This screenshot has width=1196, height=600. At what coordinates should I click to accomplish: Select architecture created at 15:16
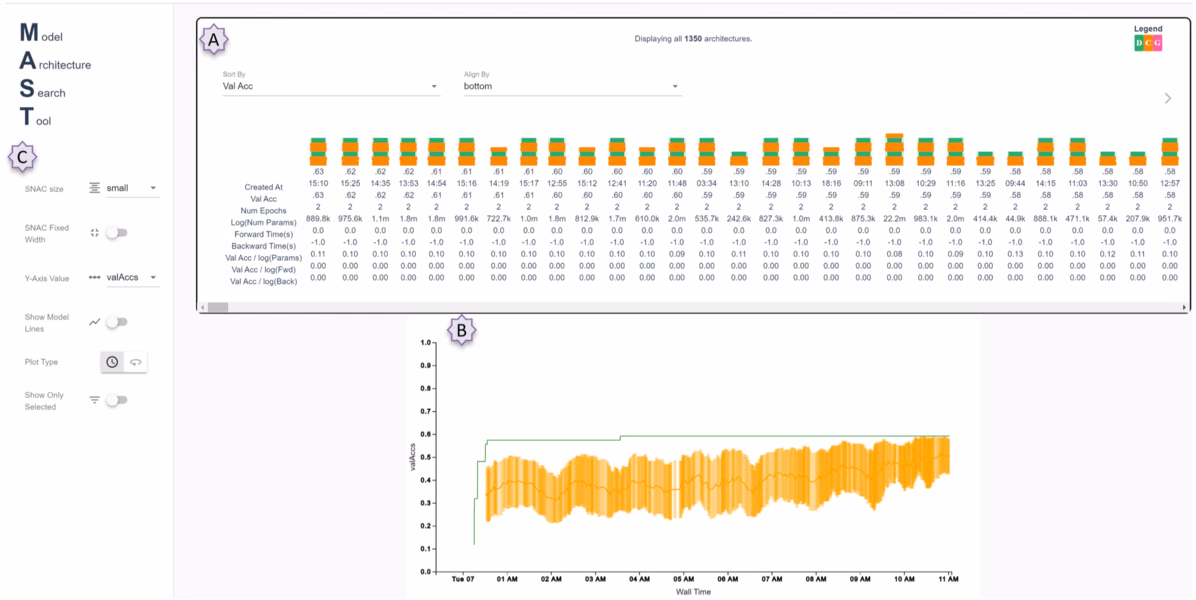[x=466, y=151]
